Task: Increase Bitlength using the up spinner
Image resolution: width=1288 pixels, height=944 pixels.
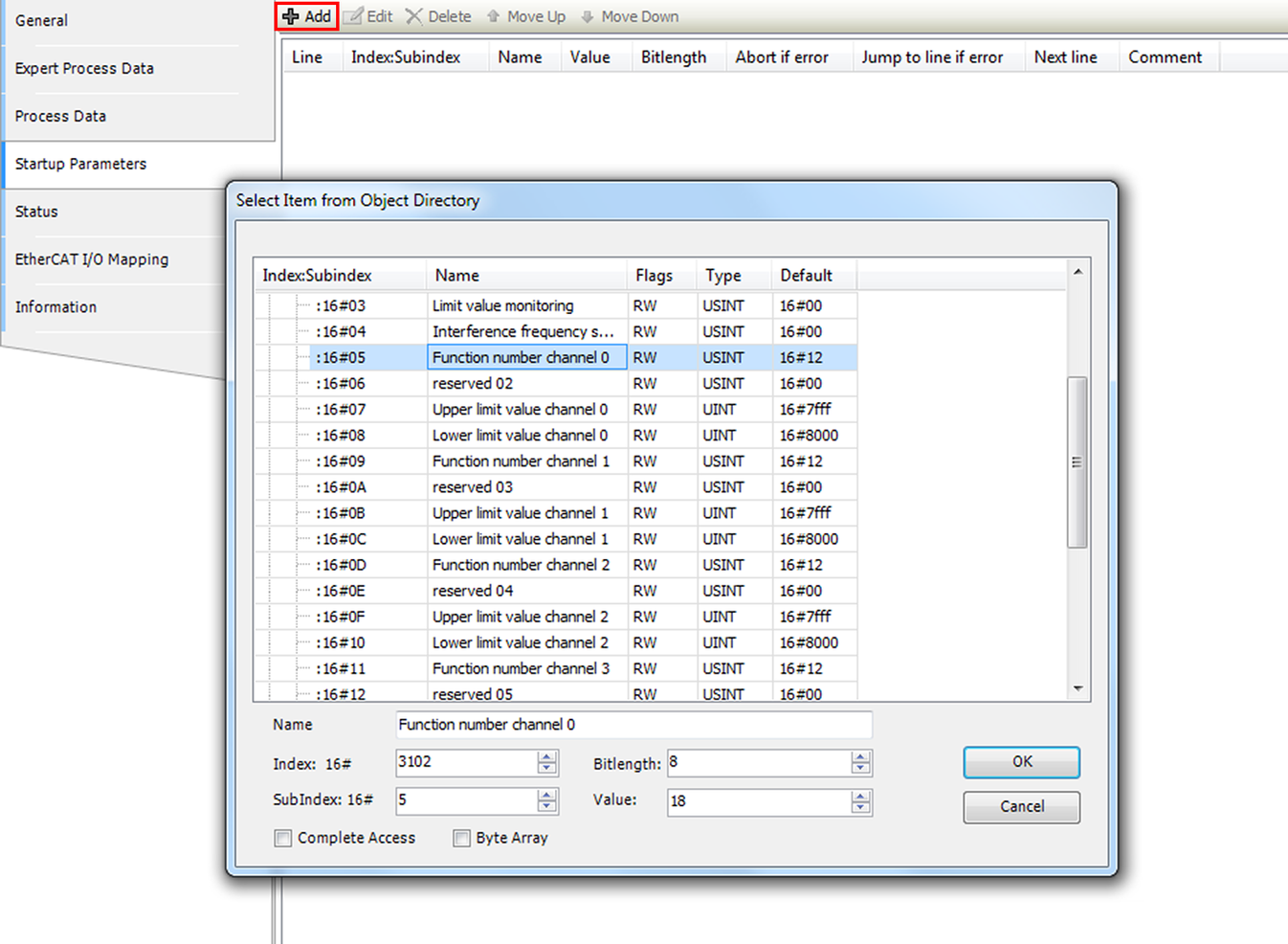Action: (861, 757)
